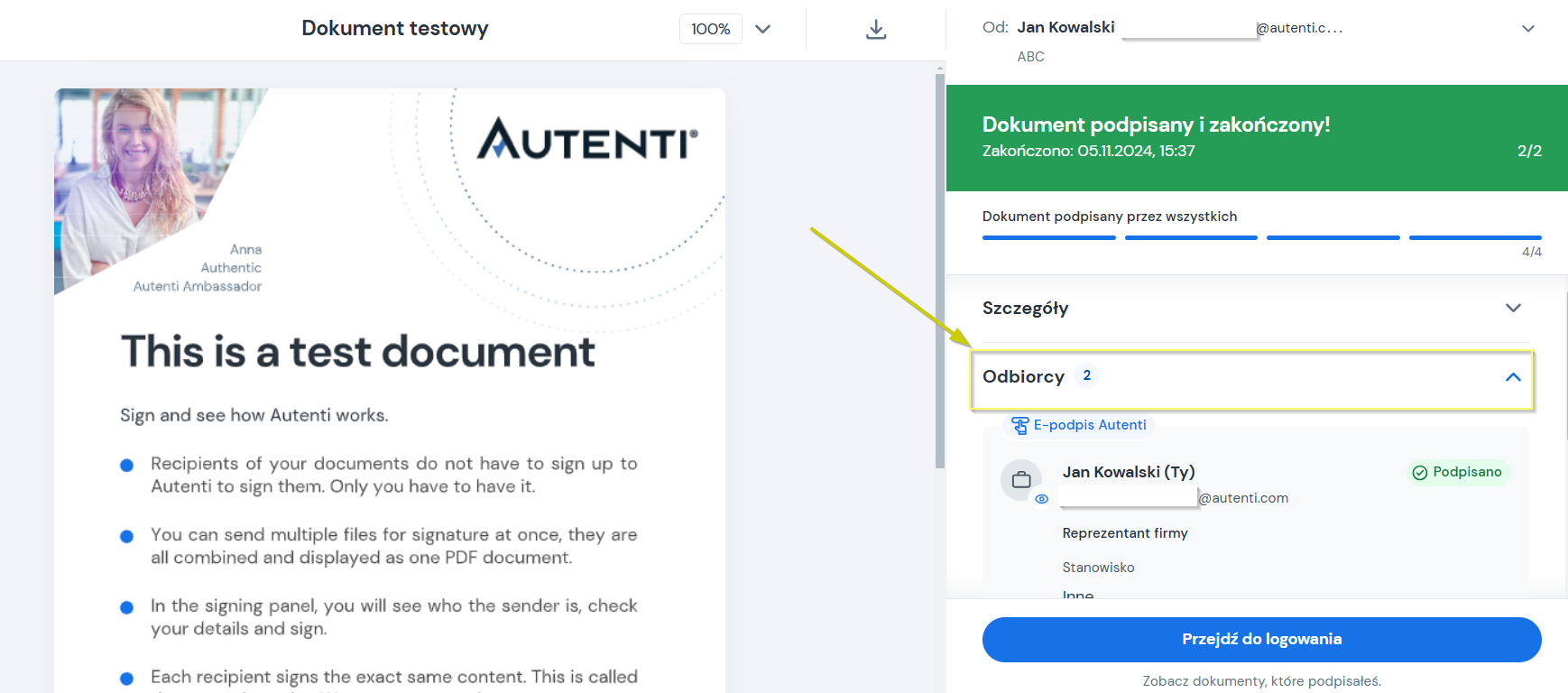
Task: Click the 'Dokument podpisany i zakończony!' banner heading
Action: [x=1156, y=125]
